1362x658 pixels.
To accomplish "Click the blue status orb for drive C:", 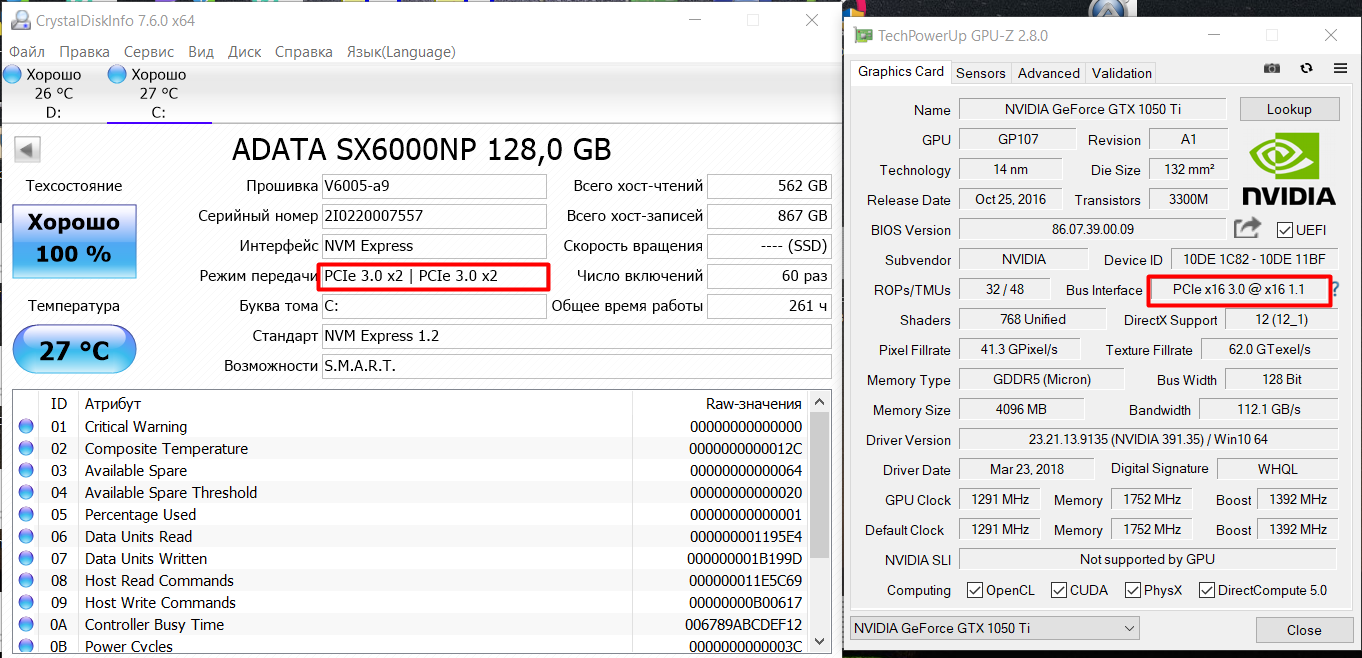I will (x=117, y=75).
